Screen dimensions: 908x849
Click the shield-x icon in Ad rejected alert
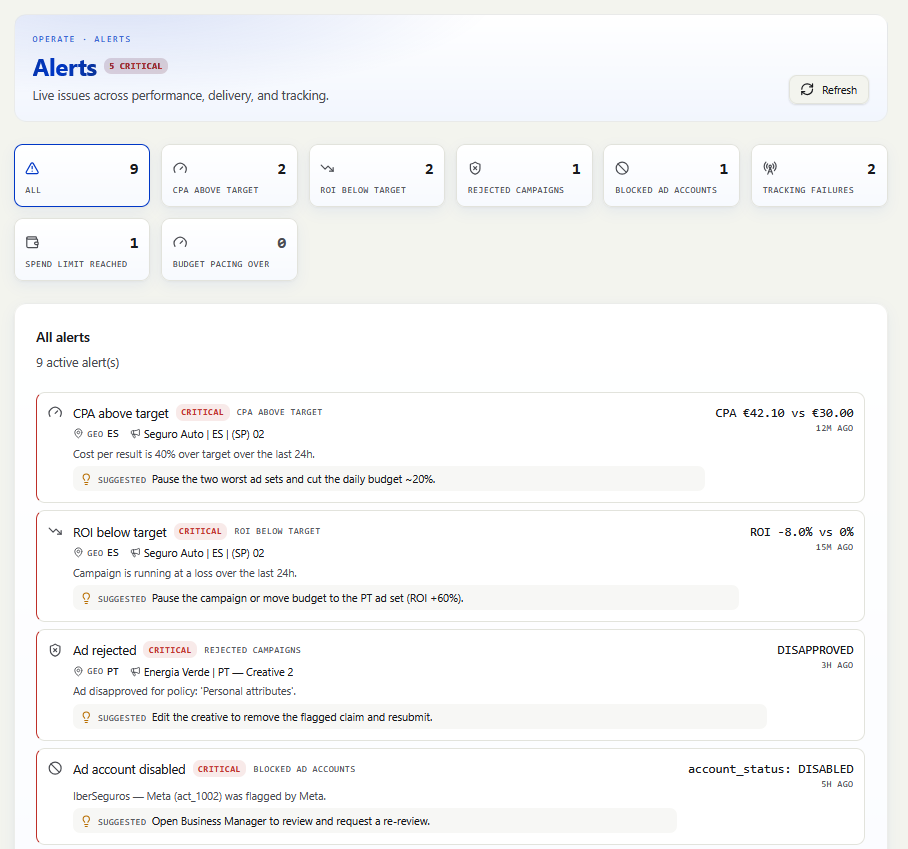click(55, 650)
